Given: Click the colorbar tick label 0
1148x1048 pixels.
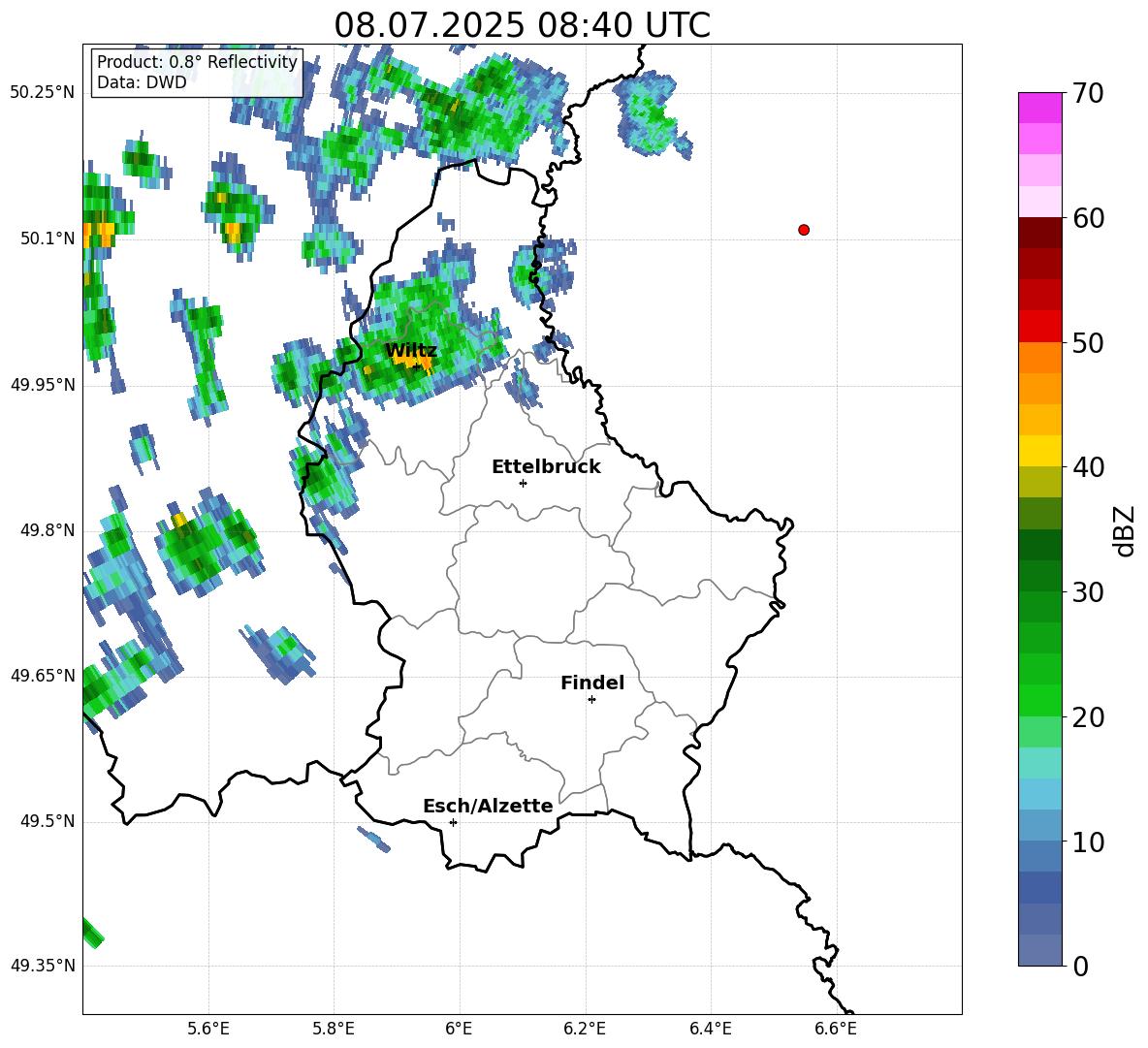Looking at the screenshot, I should (1079, 966).
